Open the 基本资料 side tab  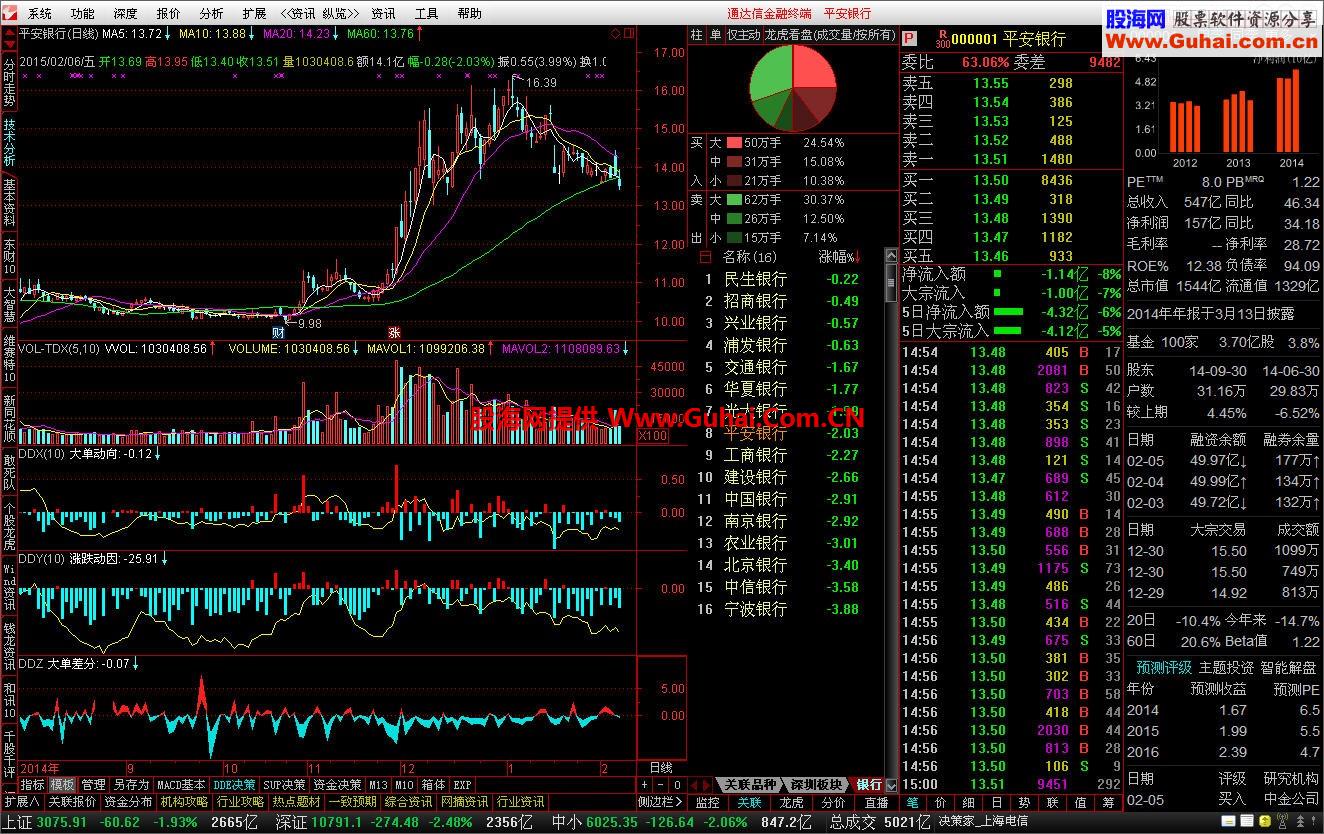pyautogui.click(x=9, y=202)
